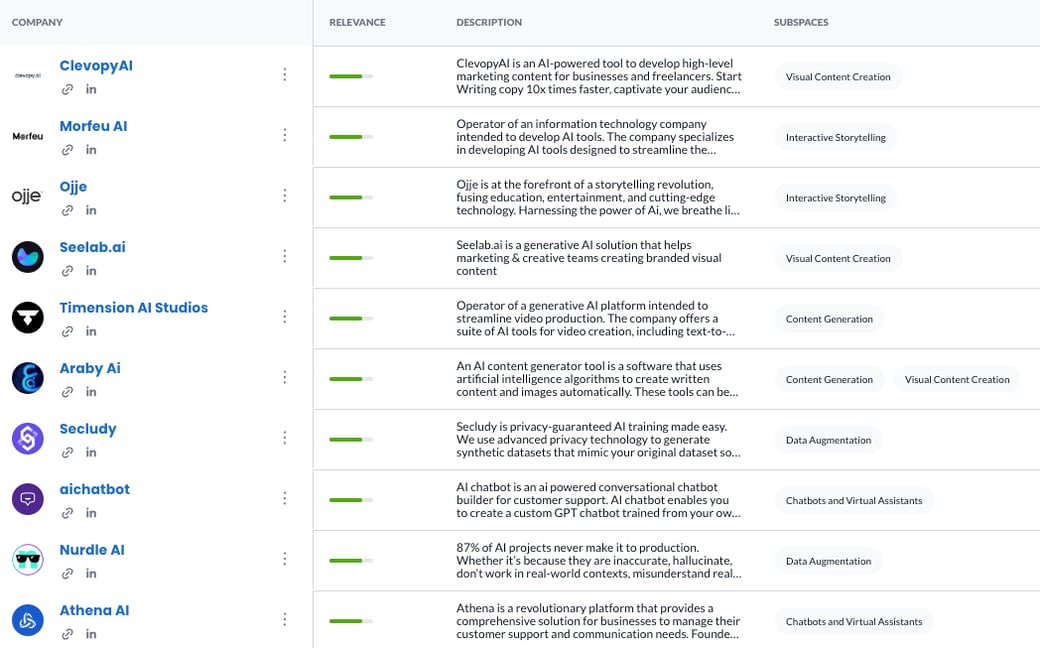Click the Subspaces column header
Screen dimensions: 1040x648
coord(800,22)
